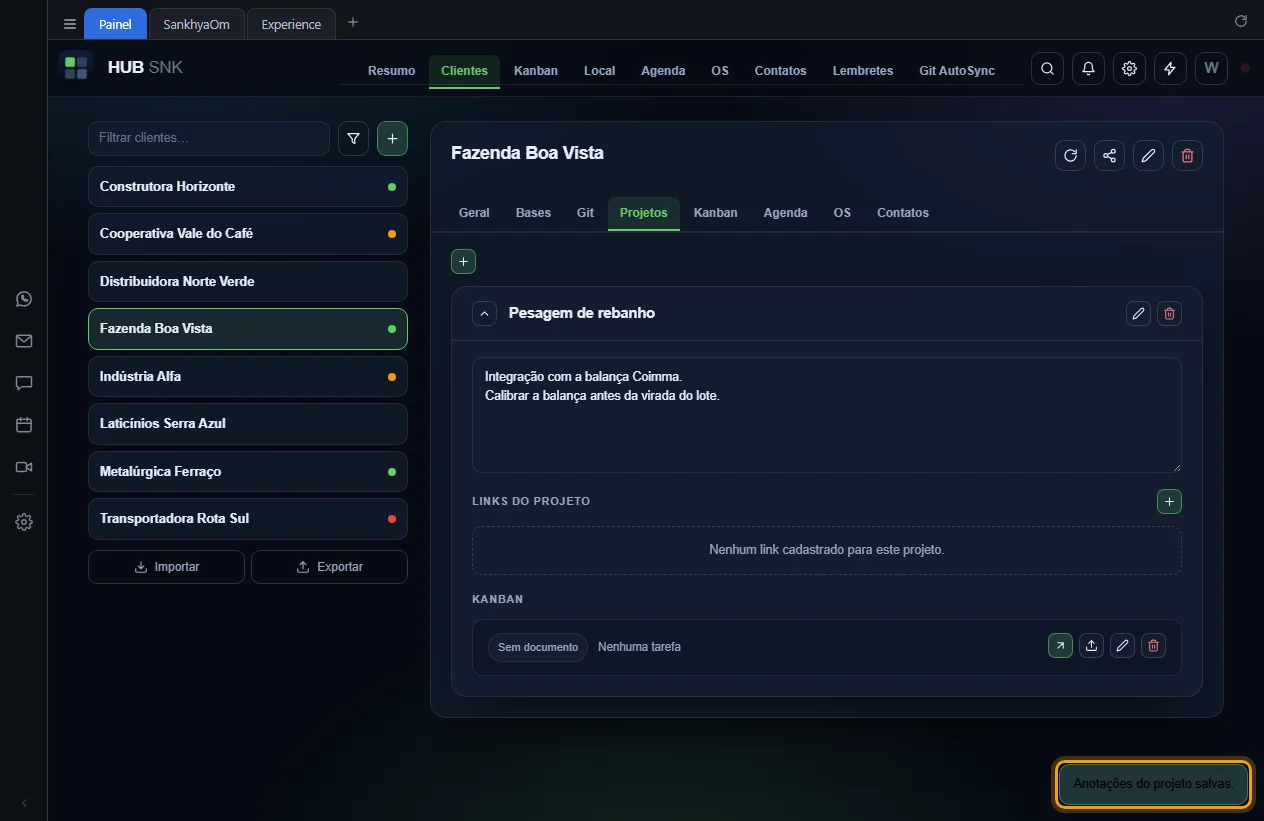This screenshot has width=1264, height=821.
Task: Open the notifications bell
Action: (x=1088, y=69)
